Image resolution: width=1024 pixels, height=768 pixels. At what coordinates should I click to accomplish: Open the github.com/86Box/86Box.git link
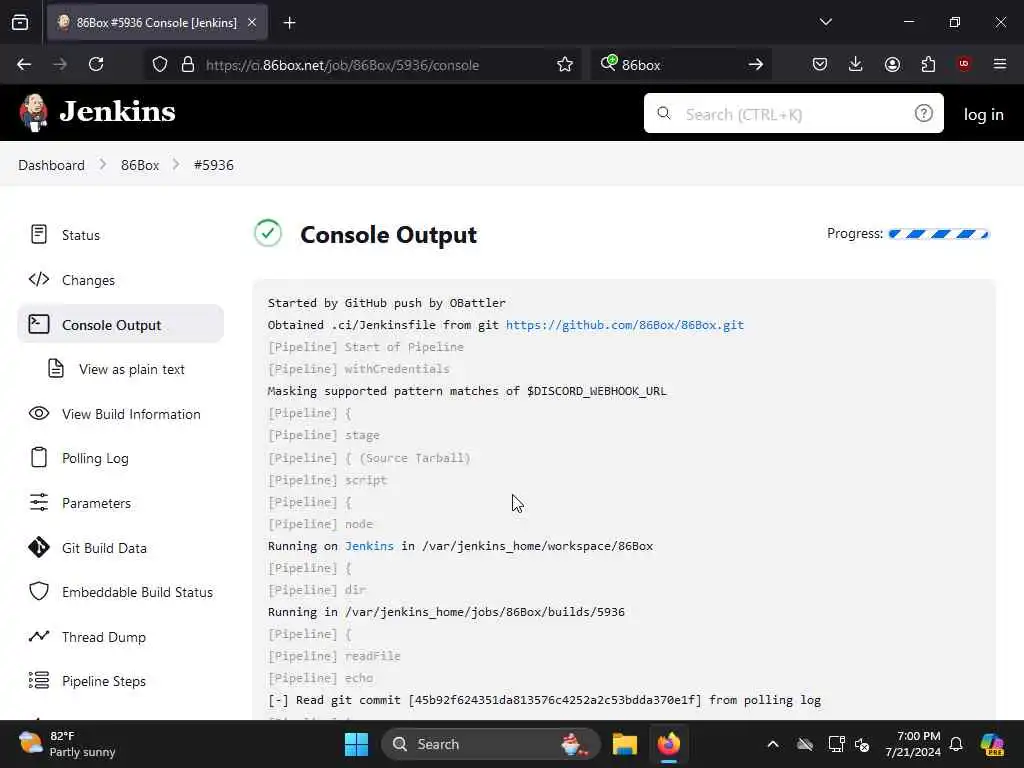[625, 325]
